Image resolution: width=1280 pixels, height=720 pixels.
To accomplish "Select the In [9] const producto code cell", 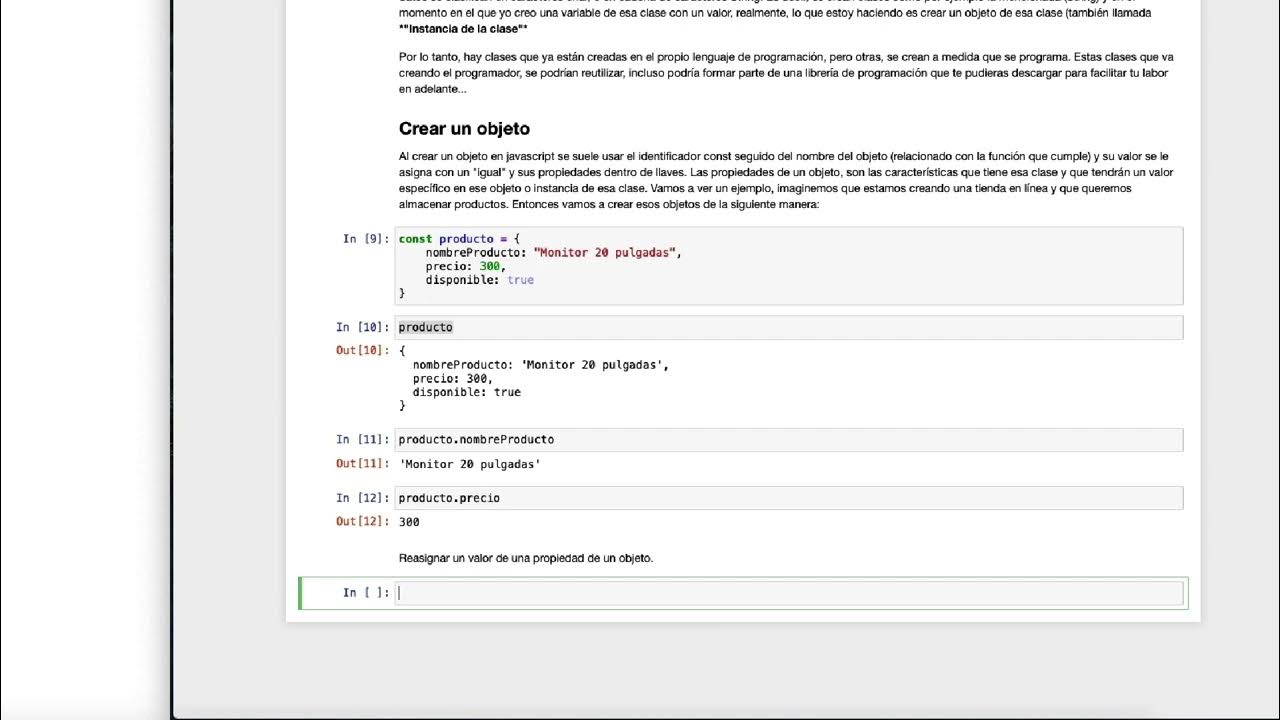I will (x=789, y=265).
